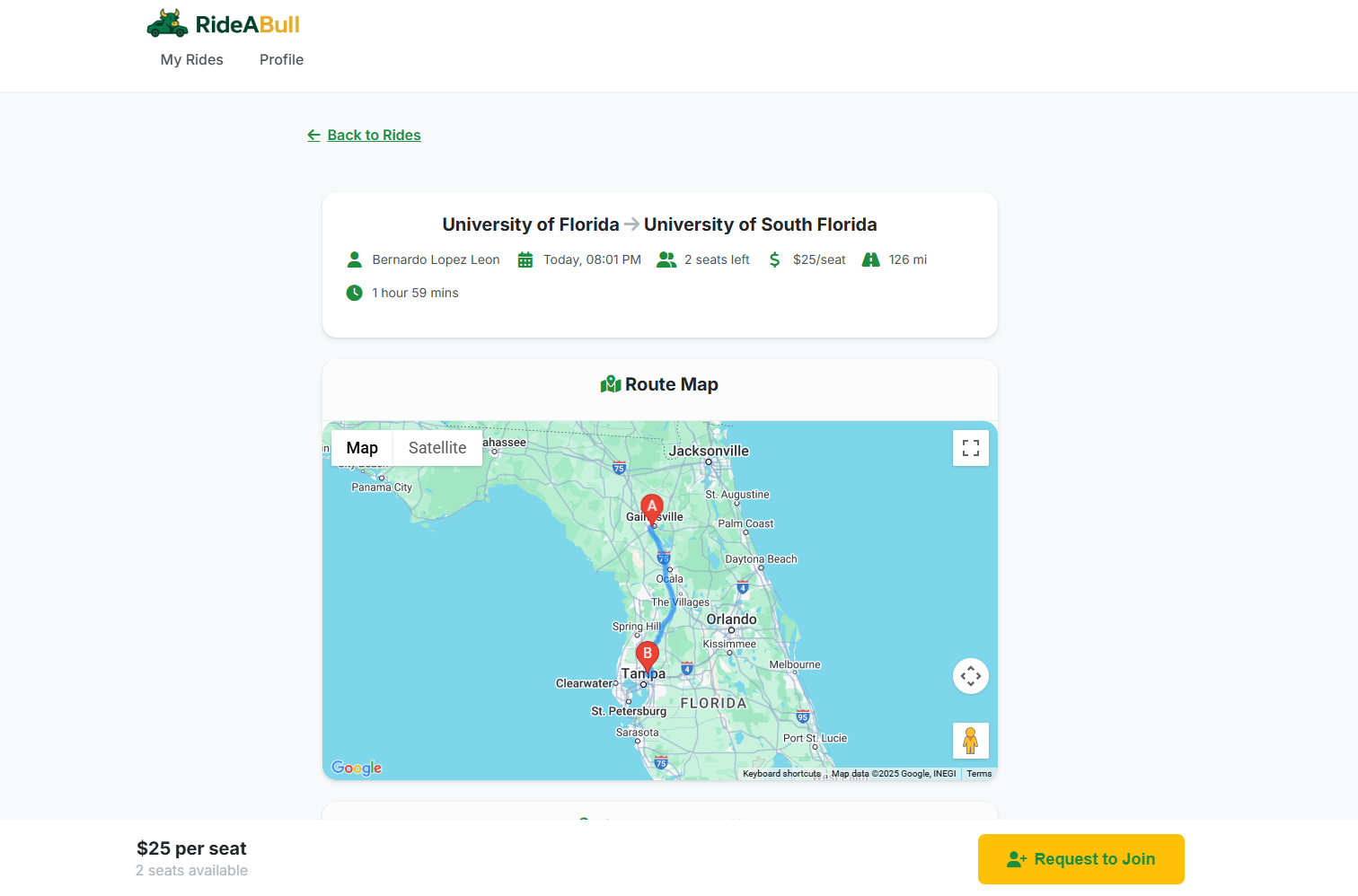Viewport: 1358px width, 896px height.
Task: Click the Sarasota map label
Action: point(637,733)
